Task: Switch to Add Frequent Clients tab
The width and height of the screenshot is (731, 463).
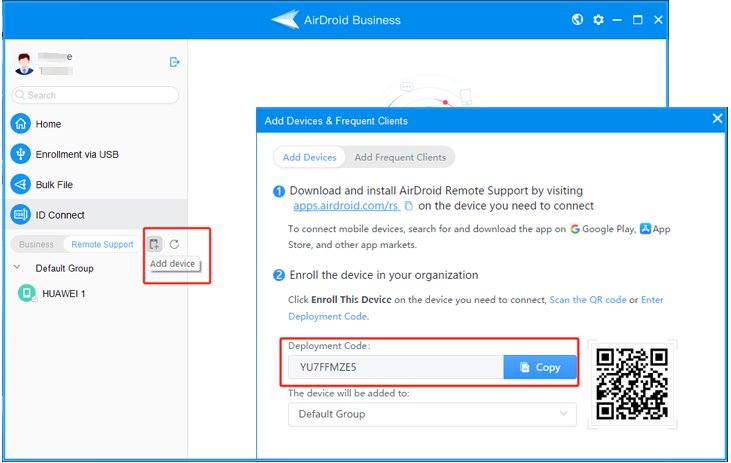Action: coord(400,157)
